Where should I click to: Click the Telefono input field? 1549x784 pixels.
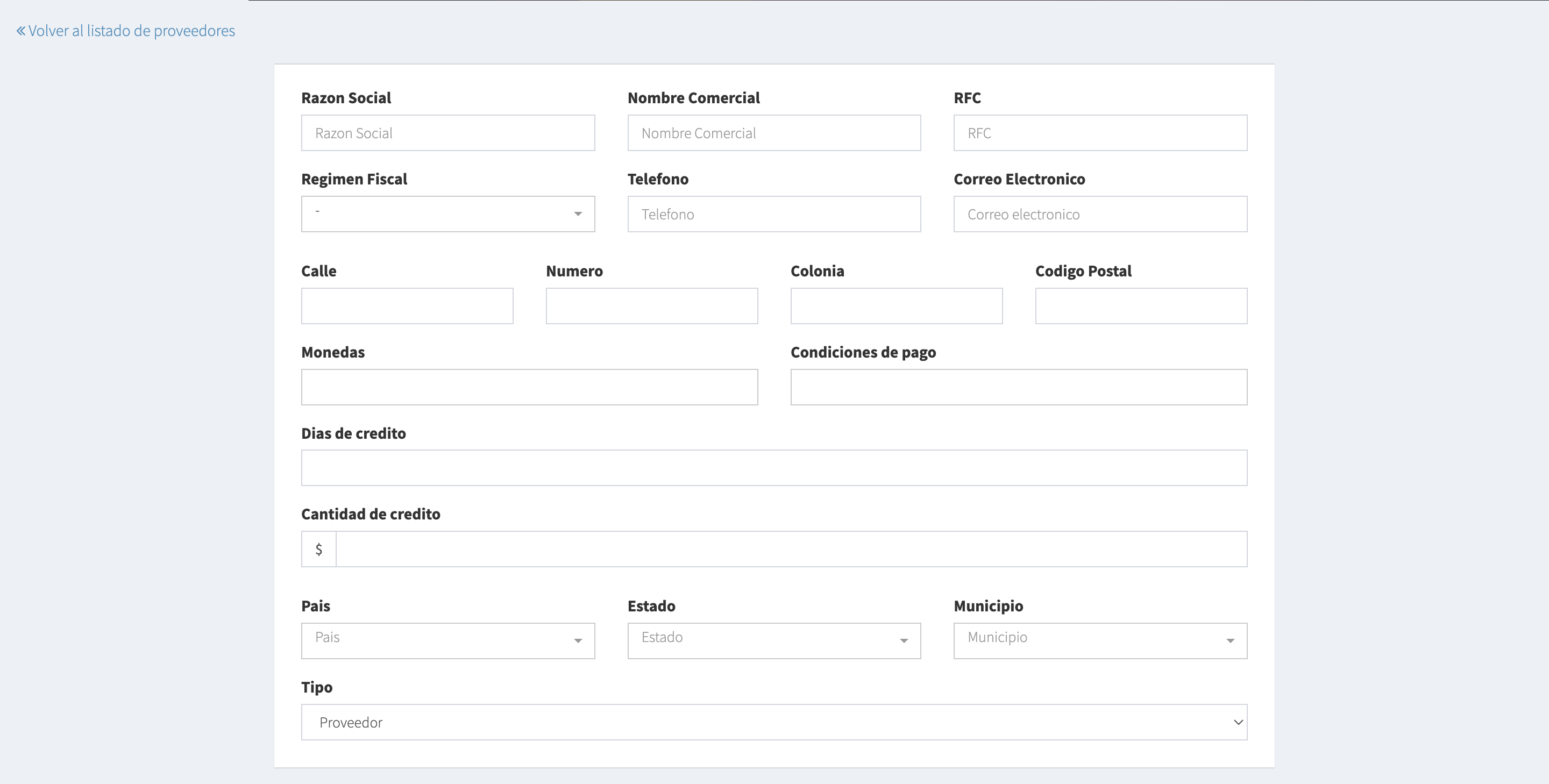[x=773, y=214]
